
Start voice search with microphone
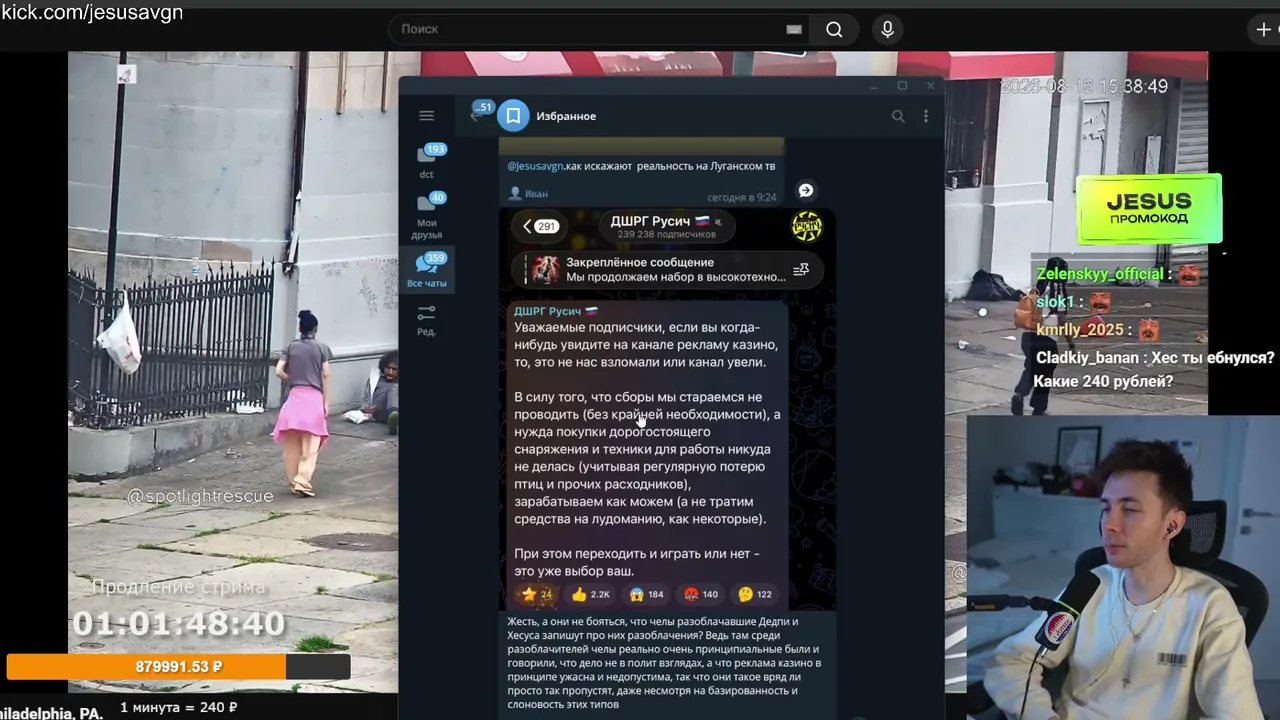pos(887,29)
